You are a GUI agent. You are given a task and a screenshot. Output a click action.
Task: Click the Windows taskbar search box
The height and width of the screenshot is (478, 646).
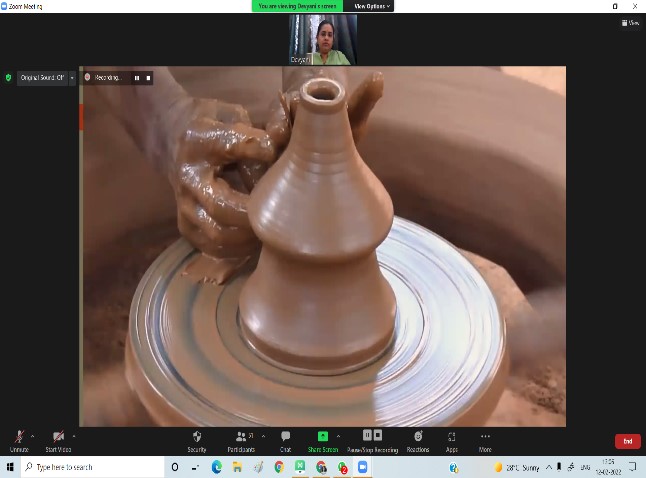point(90,467)
